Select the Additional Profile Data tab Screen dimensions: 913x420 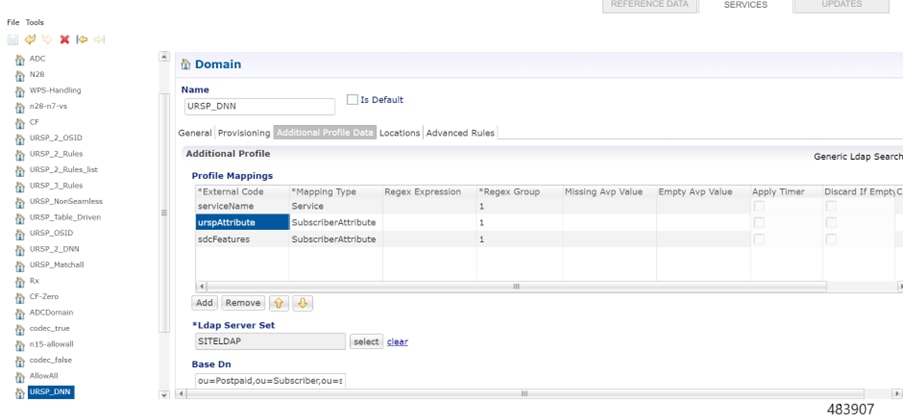[325, 133]
